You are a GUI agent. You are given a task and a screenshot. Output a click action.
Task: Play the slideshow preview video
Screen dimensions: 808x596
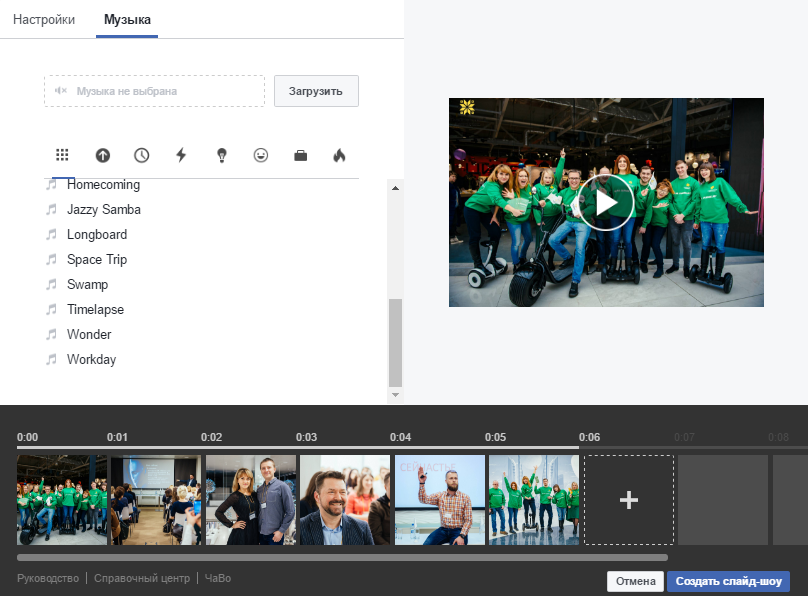(x=606, y=202)
